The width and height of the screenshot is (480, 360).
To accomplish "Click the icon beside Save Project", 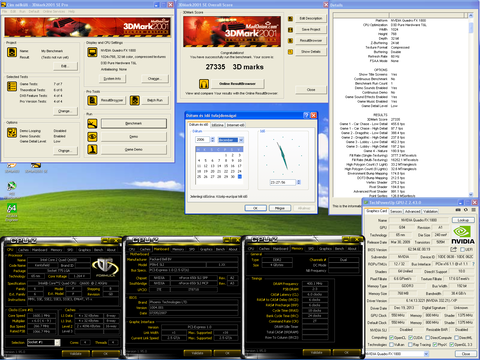I will pos(290,30).
